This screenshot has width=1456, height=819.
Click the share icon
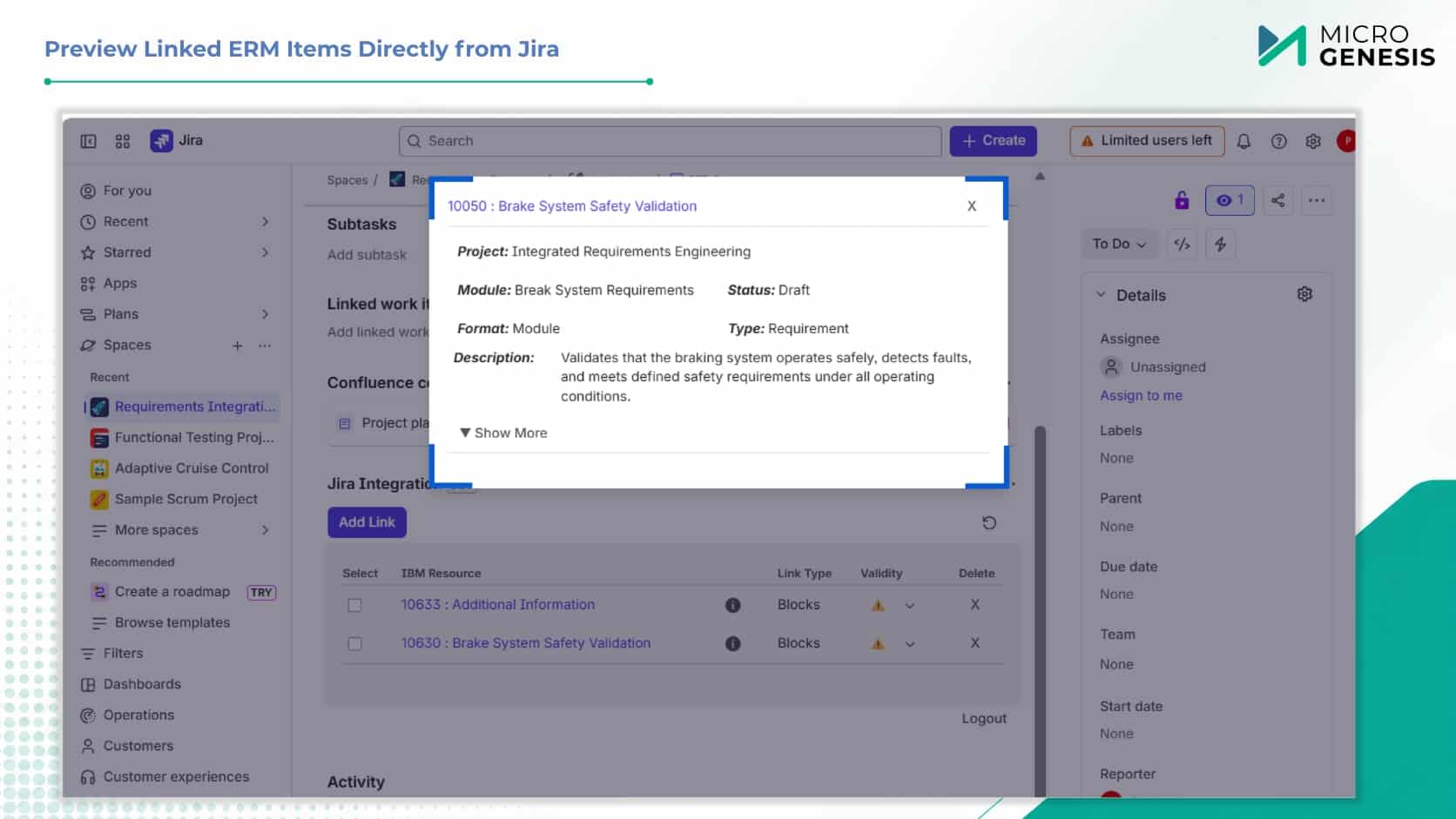1277,200
